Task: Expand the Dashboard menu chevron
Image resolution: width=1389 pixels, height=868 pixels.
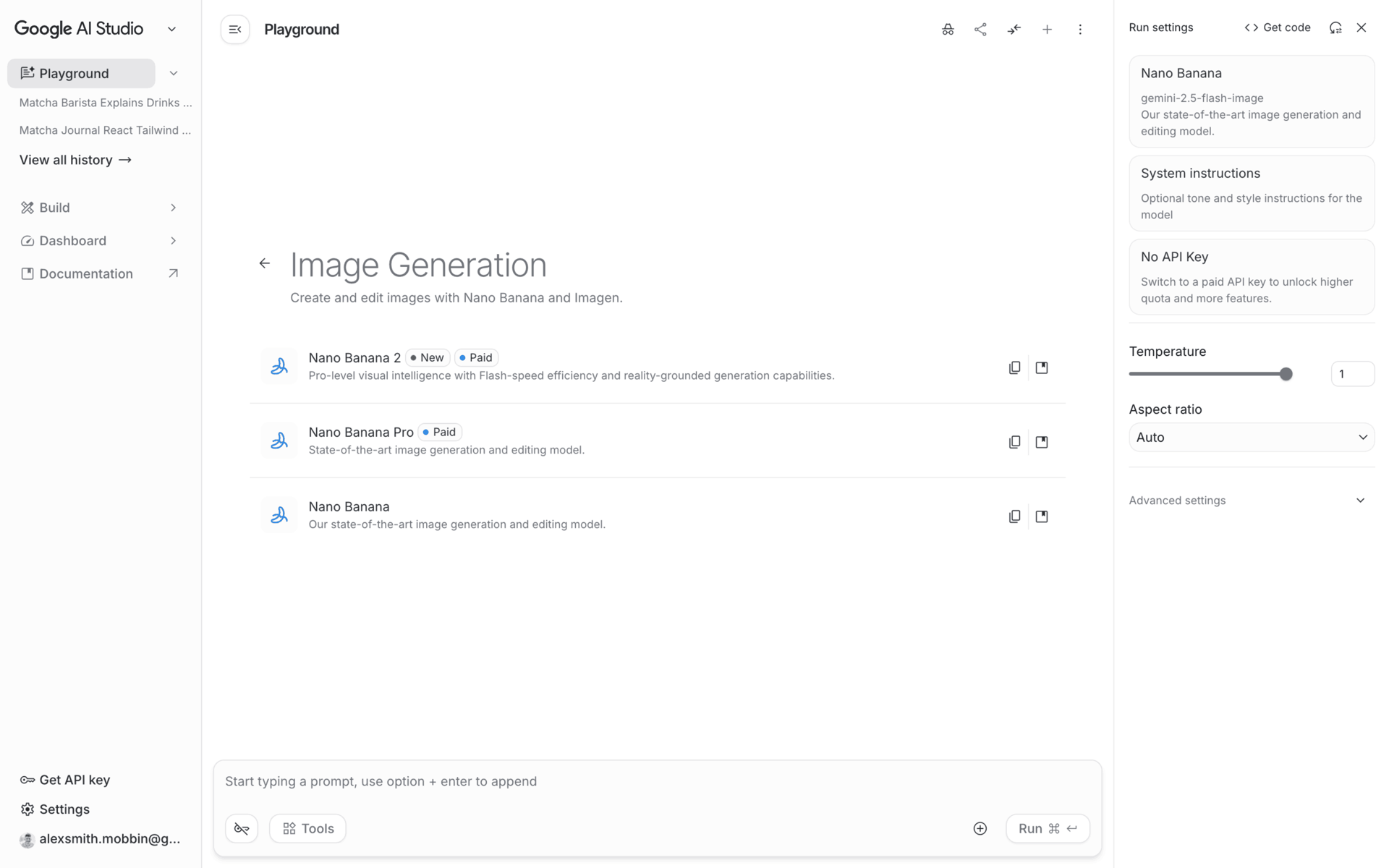Action: tap(174, 241)
